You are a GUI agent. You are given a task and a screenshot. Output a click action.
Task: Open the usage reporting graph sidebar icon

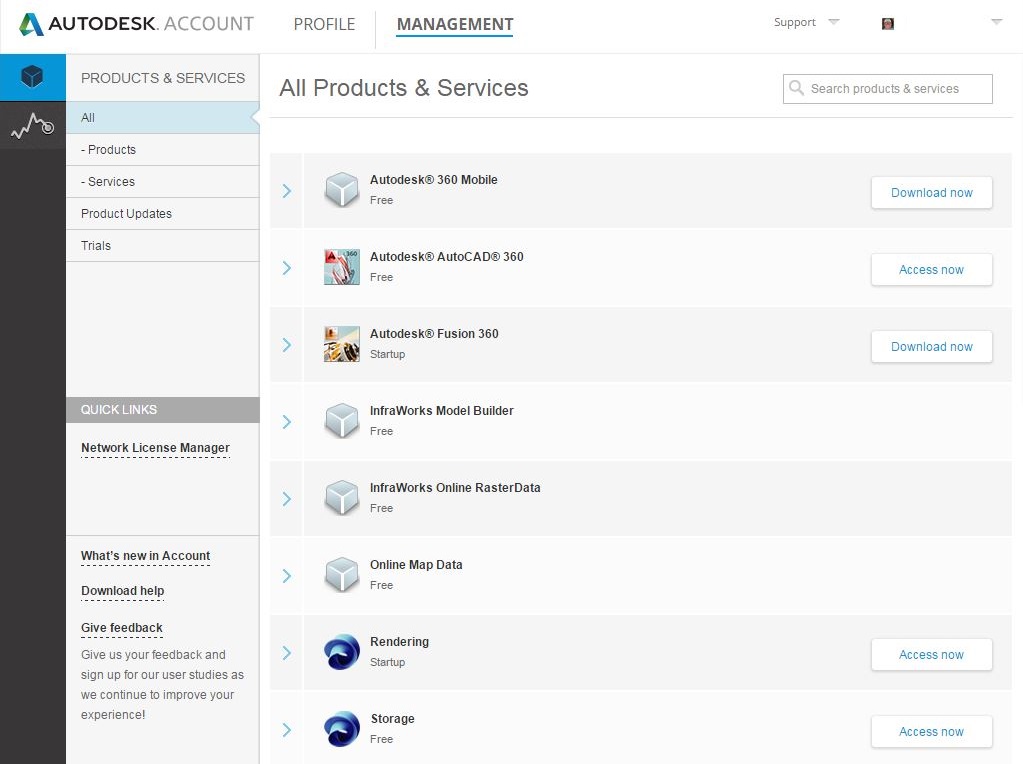click(x=32, y=125)
